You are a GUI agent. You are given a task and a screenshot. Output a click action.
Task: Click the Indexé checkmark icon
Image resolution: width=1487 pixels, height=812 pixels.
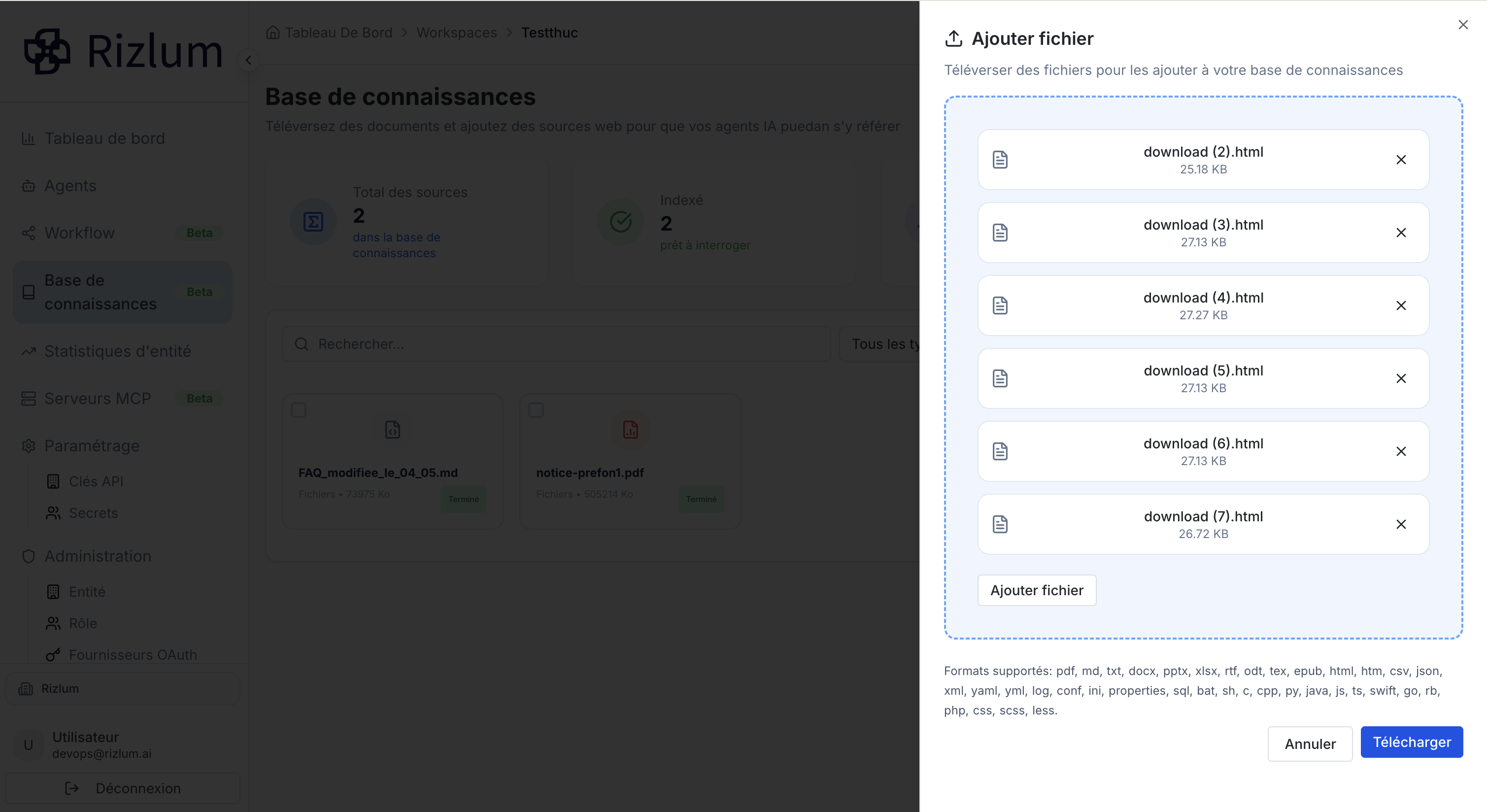tap(620, 222)
